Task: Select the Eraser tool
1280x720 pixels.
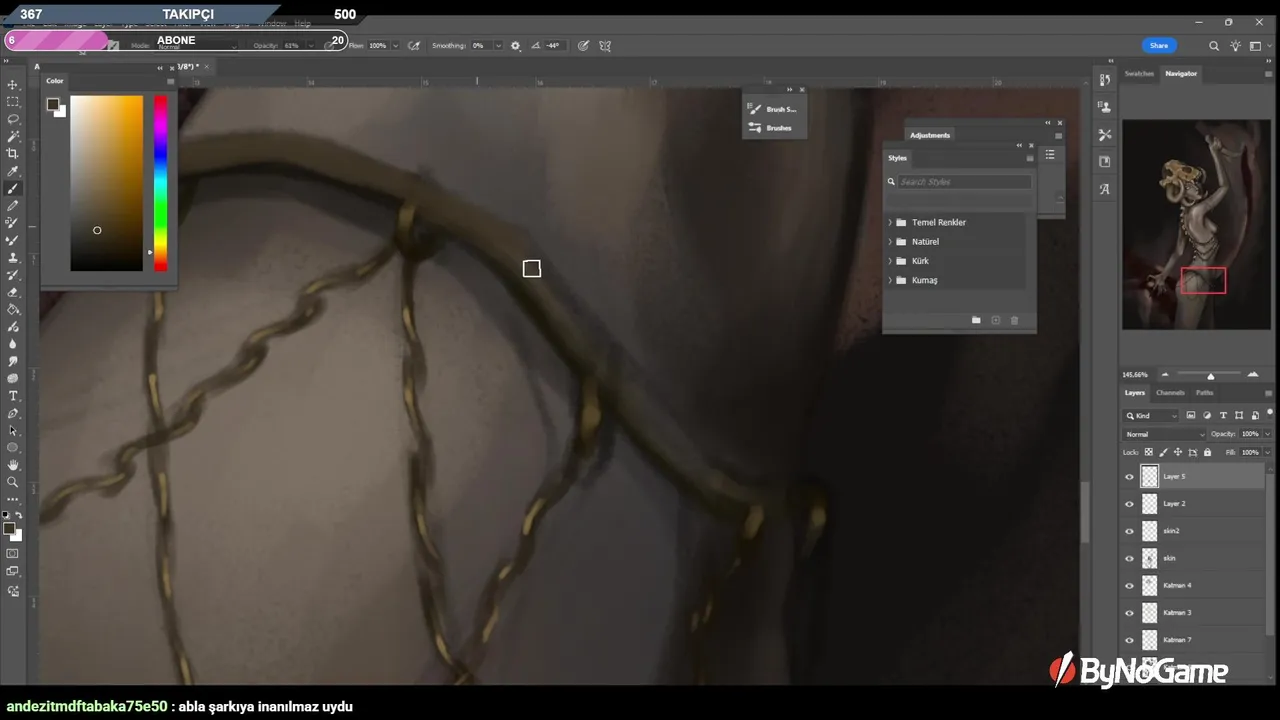Action: click(x=13, y=292)
